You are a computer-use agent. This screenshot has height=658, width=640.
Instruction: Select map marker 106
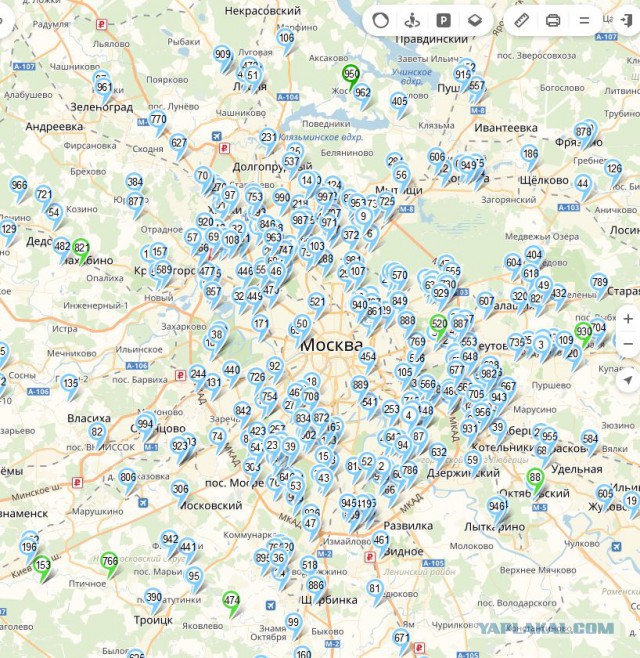286,38
